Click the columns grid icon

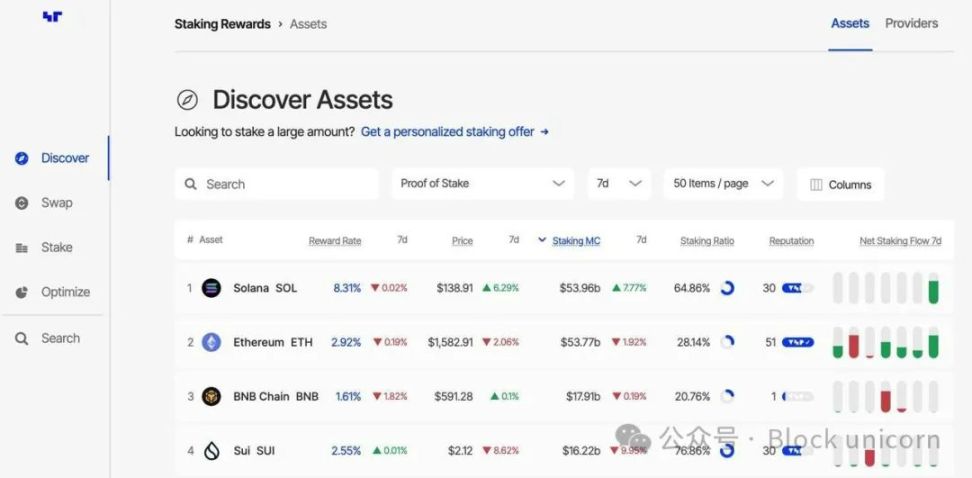816,185
